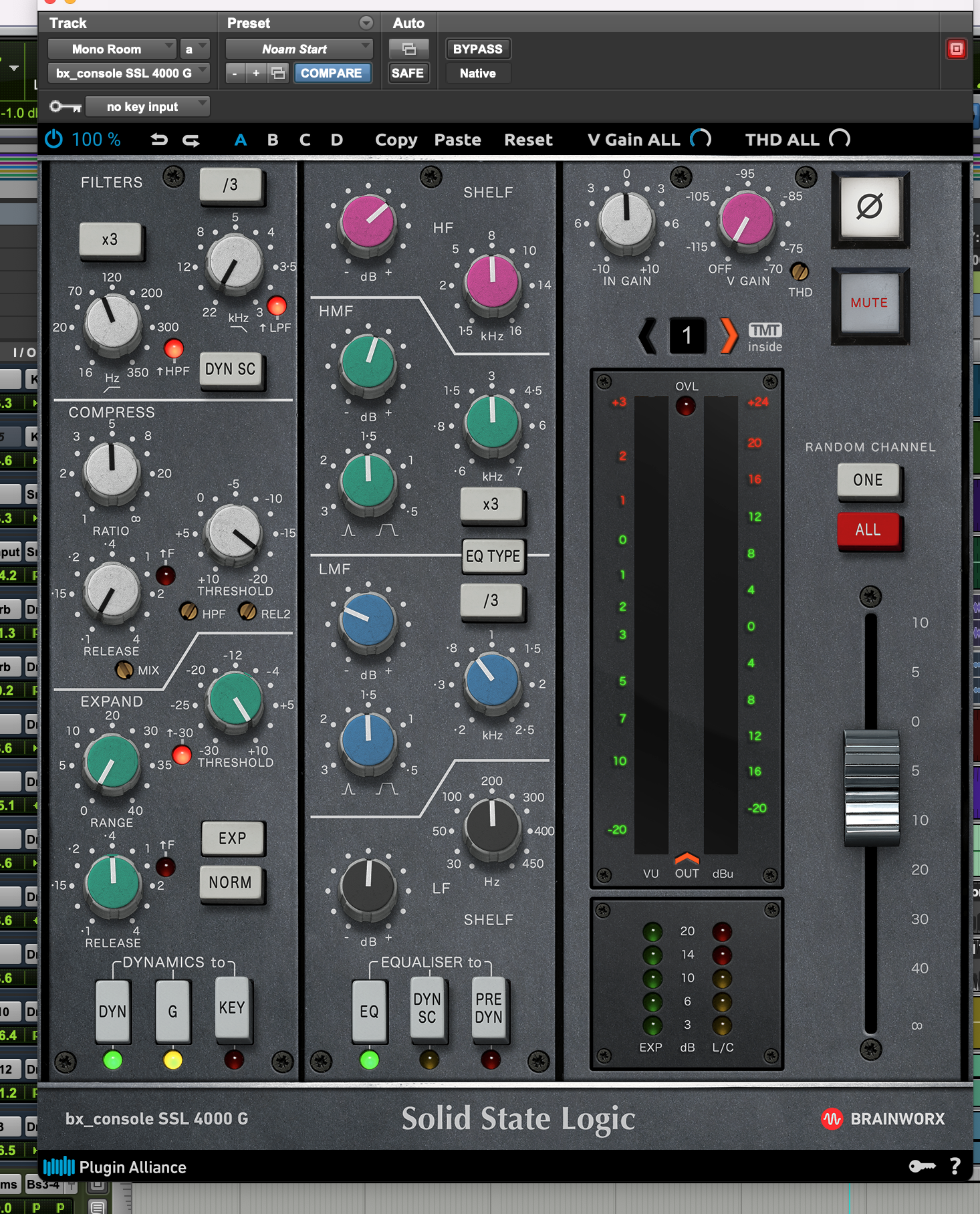Adjust the small THD screw knob
980x1214 pixels.
tap(800, 271)
